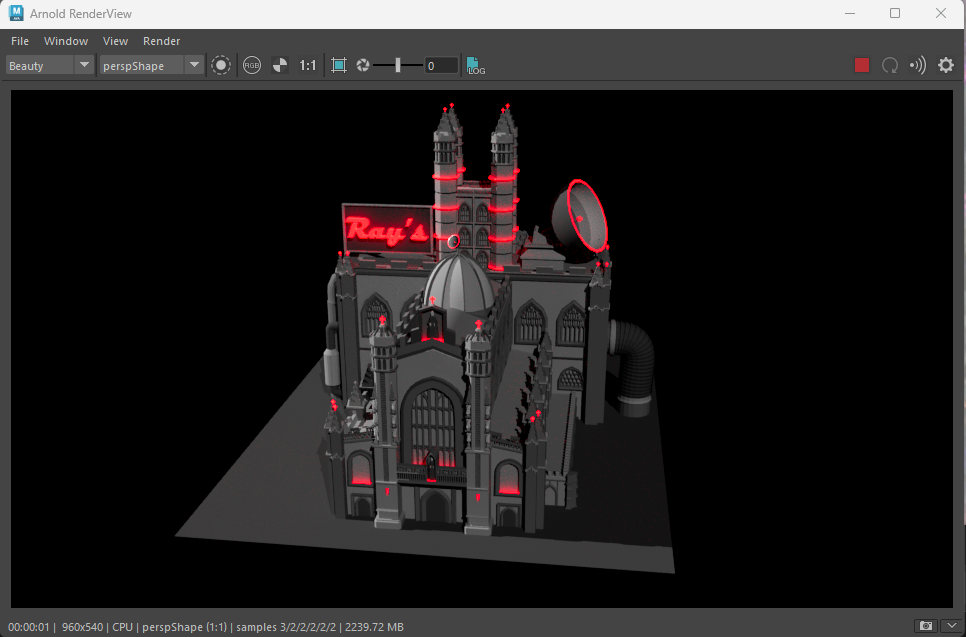
Task: Toggle the isolate selected circle icon
Action: pos(221,65)
